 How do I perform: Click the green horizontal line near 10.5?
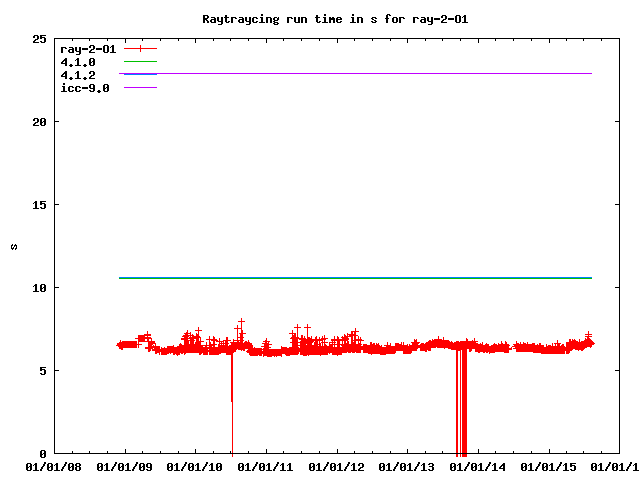[x=355, y=278]
